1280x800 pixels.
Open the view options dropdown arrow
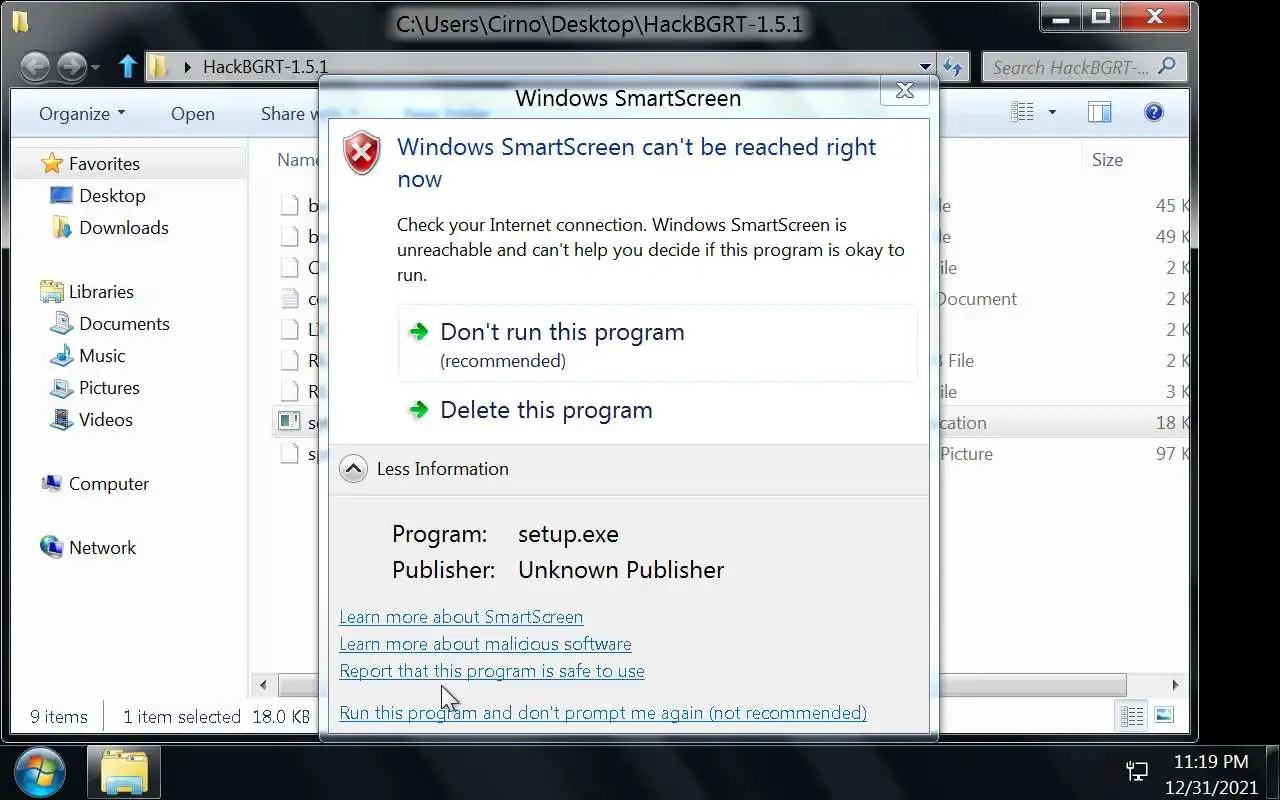pos(1051,112)
